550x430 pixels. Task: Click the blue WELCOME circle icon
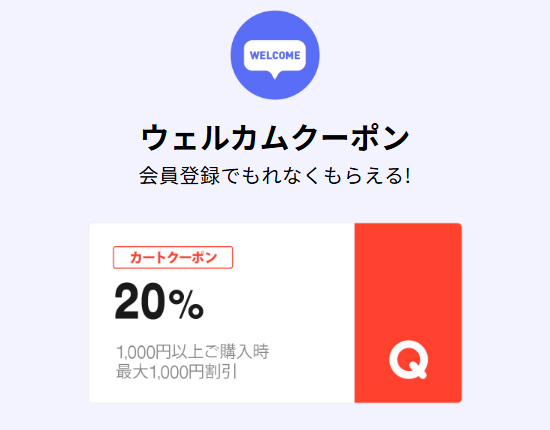coord(275,55)
